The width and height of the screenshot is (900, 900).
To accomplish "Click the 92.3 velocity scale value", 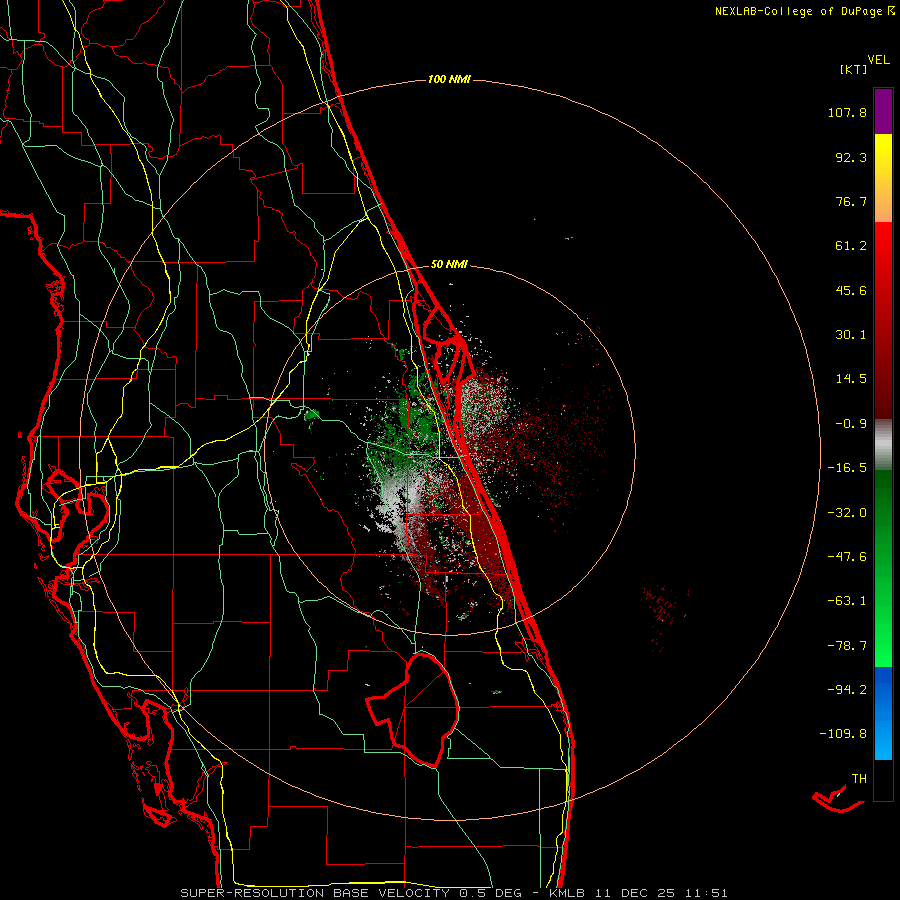I will 851,157.
